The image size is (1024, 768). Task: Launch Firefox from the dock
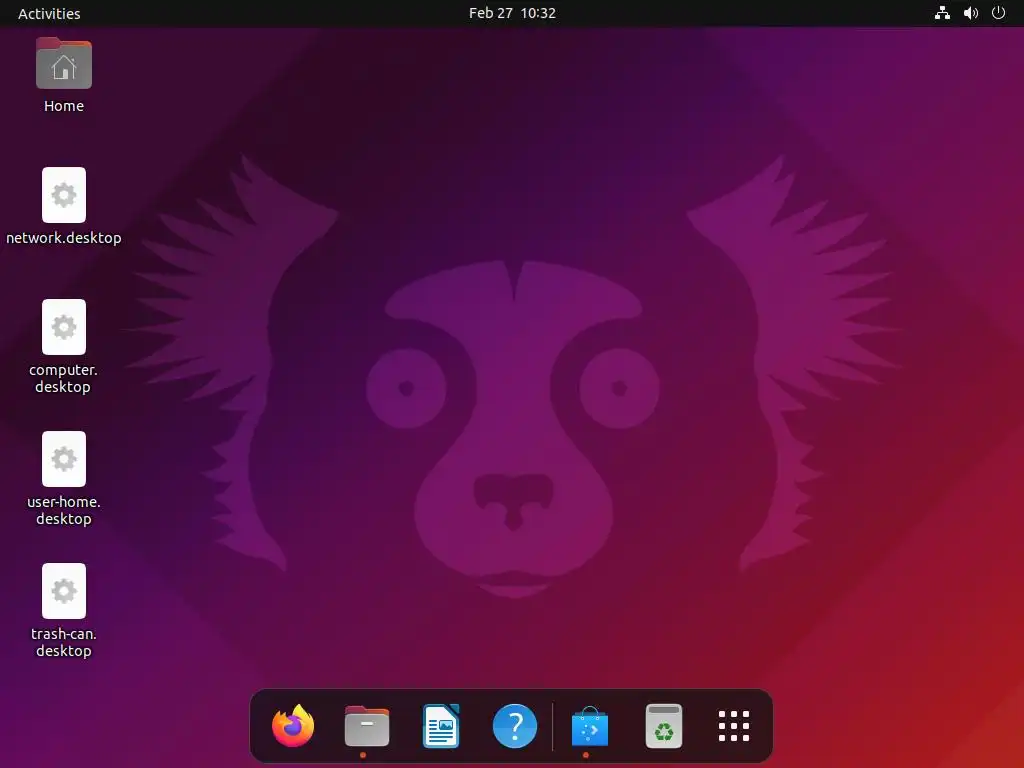(293, 726)
